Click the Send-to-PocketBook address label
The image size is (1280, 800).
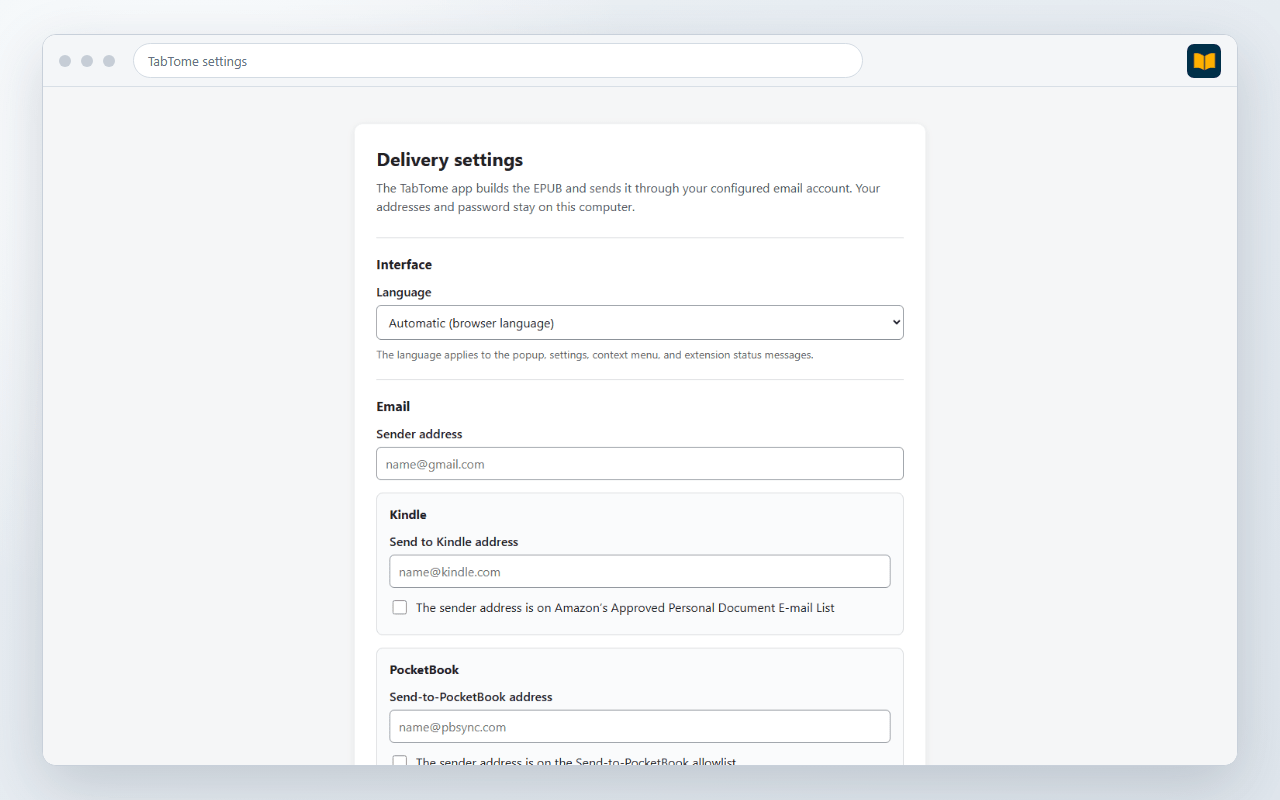[471, 697]
